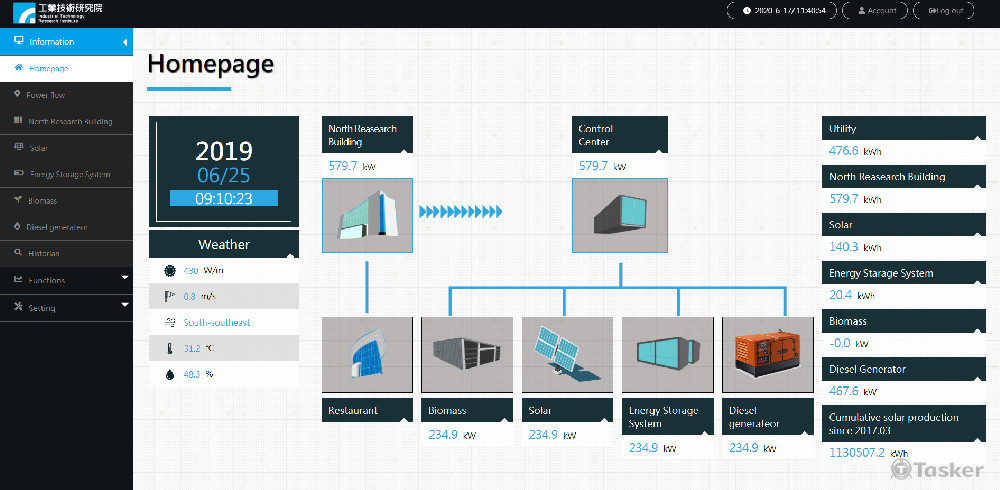
Task: Expand the Functions menu
Action: (x=124, y=280)
